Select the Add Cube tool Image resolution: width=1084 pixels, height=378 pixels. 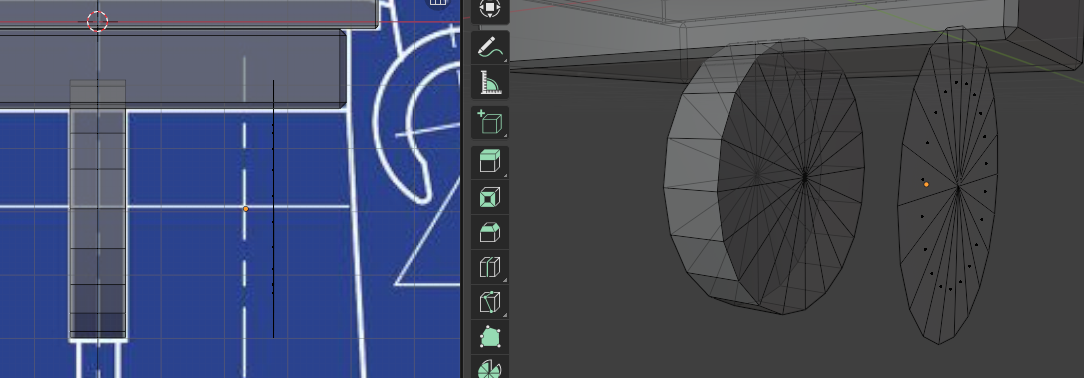(490, 122)
